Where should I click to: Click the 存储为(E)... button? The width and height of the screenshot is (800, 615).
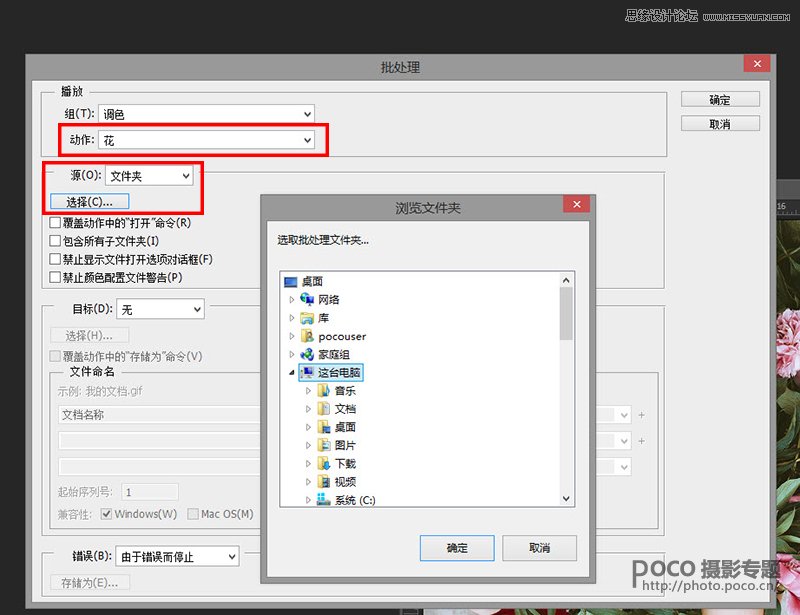[90, 582]
